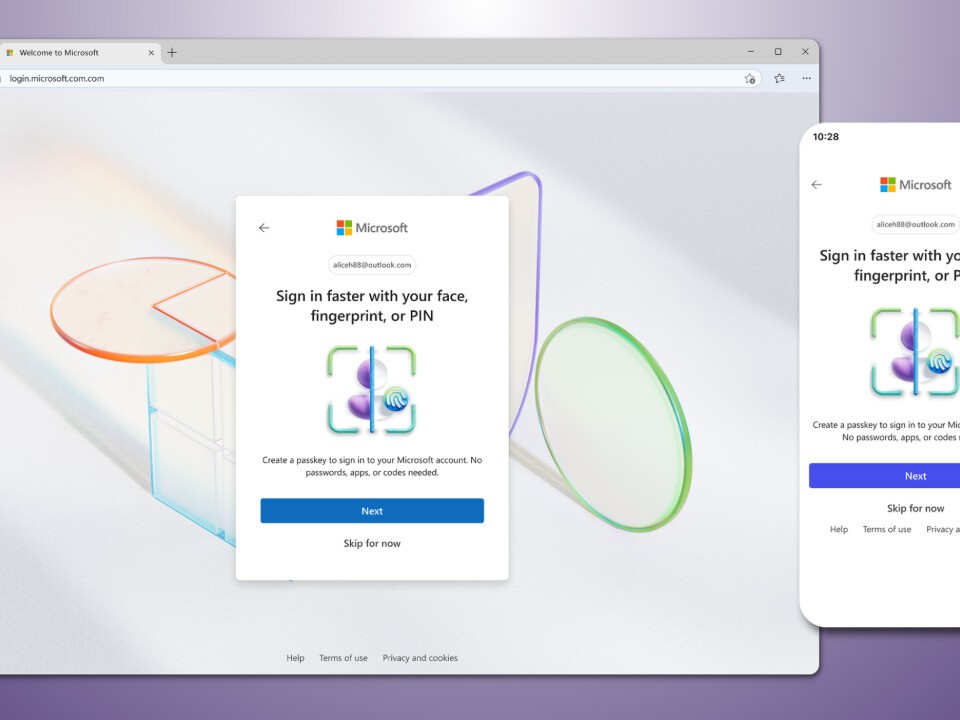Open a new tab with the plus button
Image resolution: width=960 pixels, height=720 pixels.
[172, 53]
